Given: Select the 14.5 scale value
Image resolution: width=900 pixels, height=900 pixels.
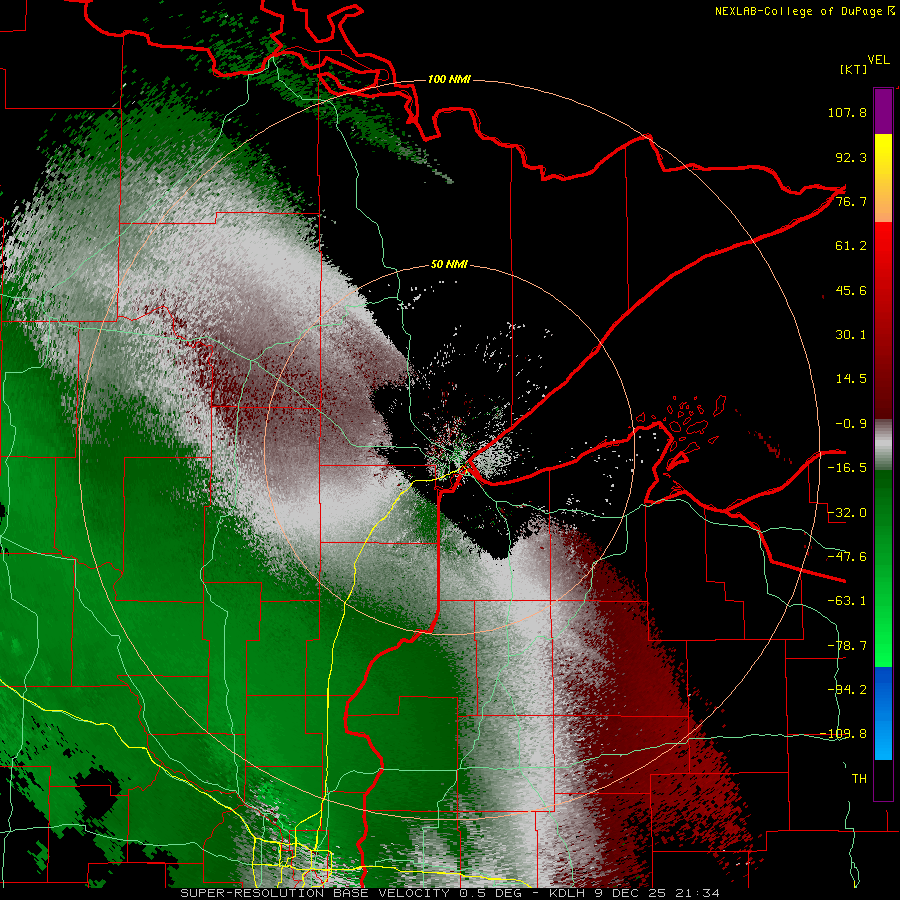Looking at the screenshot, I should tap(851, 379).
